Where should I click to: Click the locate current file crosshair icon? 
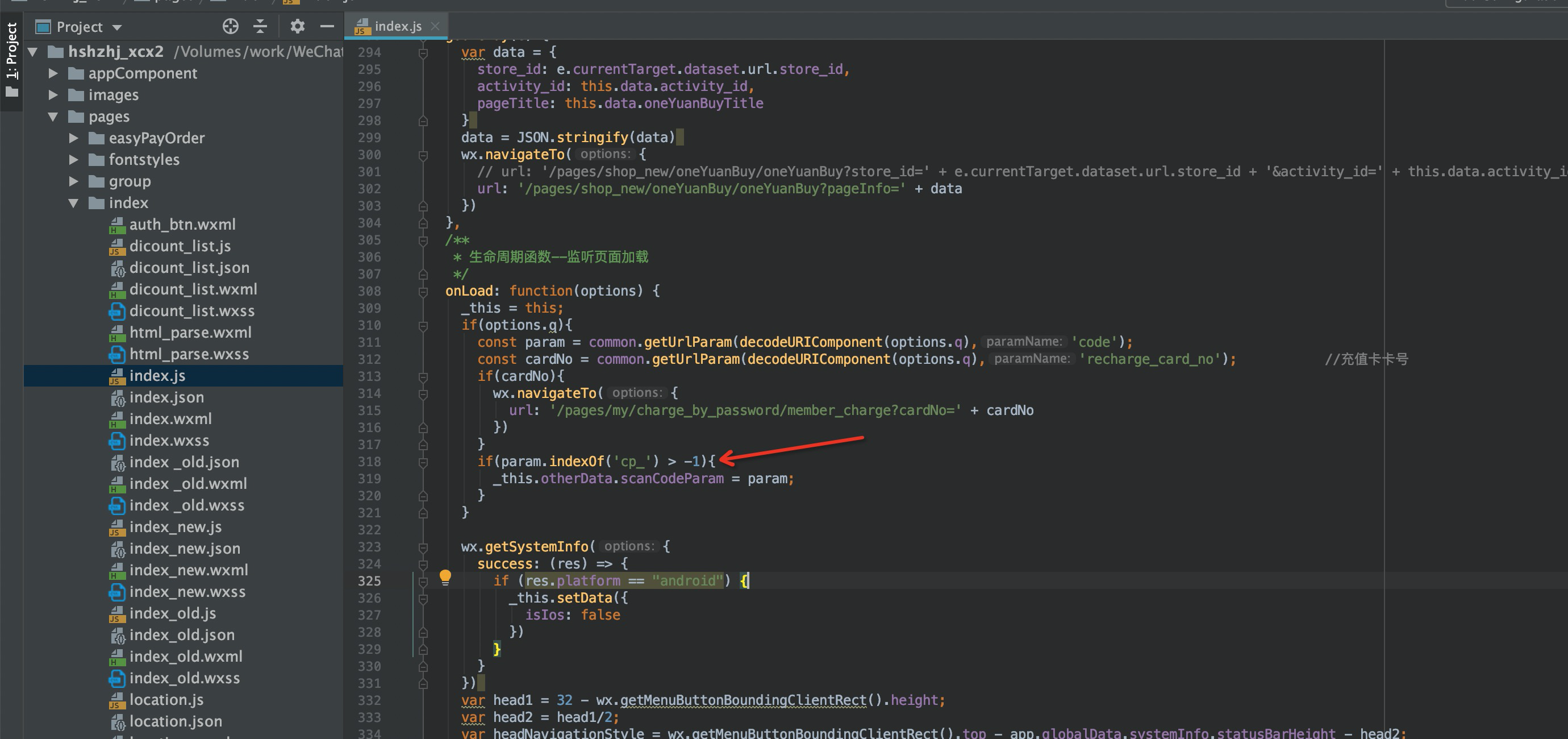point(230,26)
